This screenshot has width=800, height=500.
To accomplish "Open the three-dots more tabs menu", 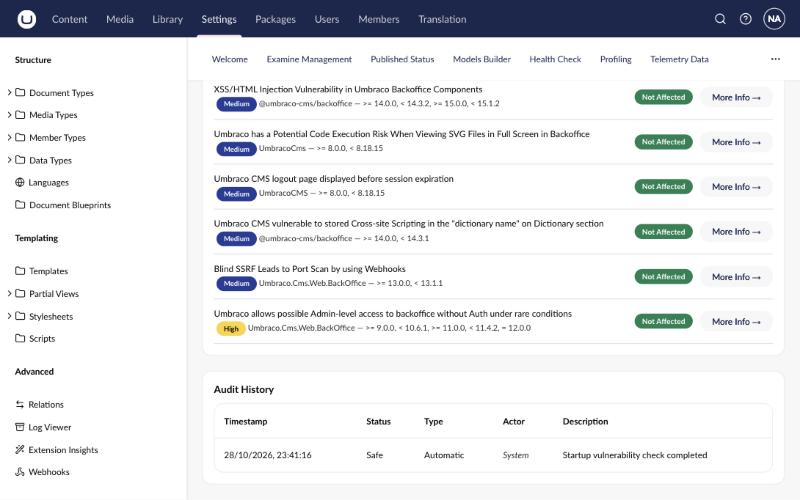I will click(x=775, y=59).
